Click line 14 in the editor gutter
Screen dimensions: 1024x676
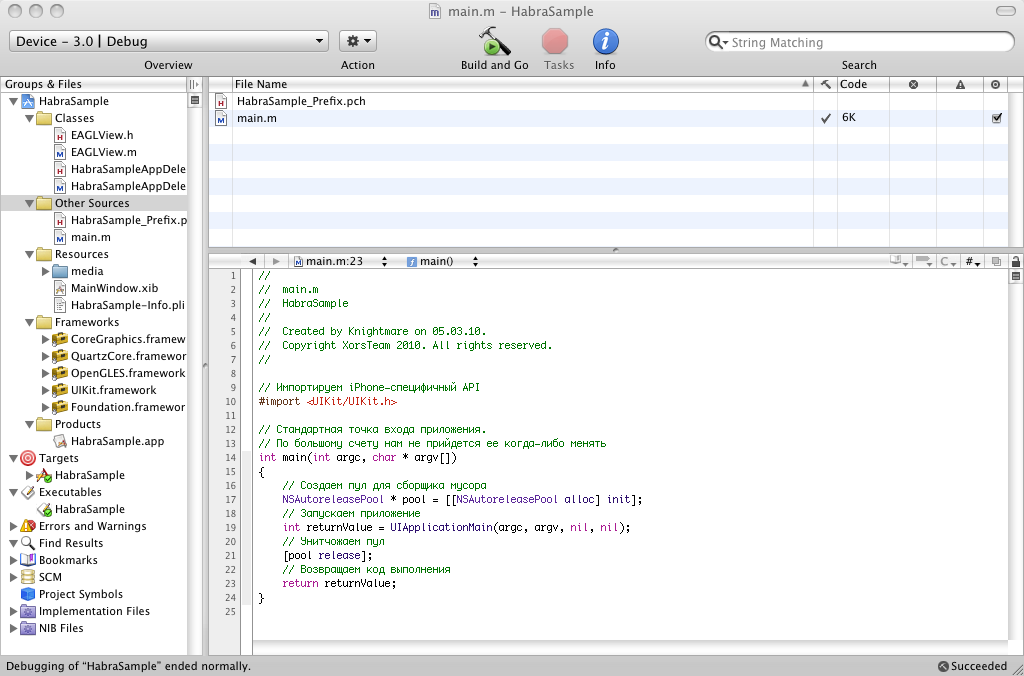tap(231, 457)
